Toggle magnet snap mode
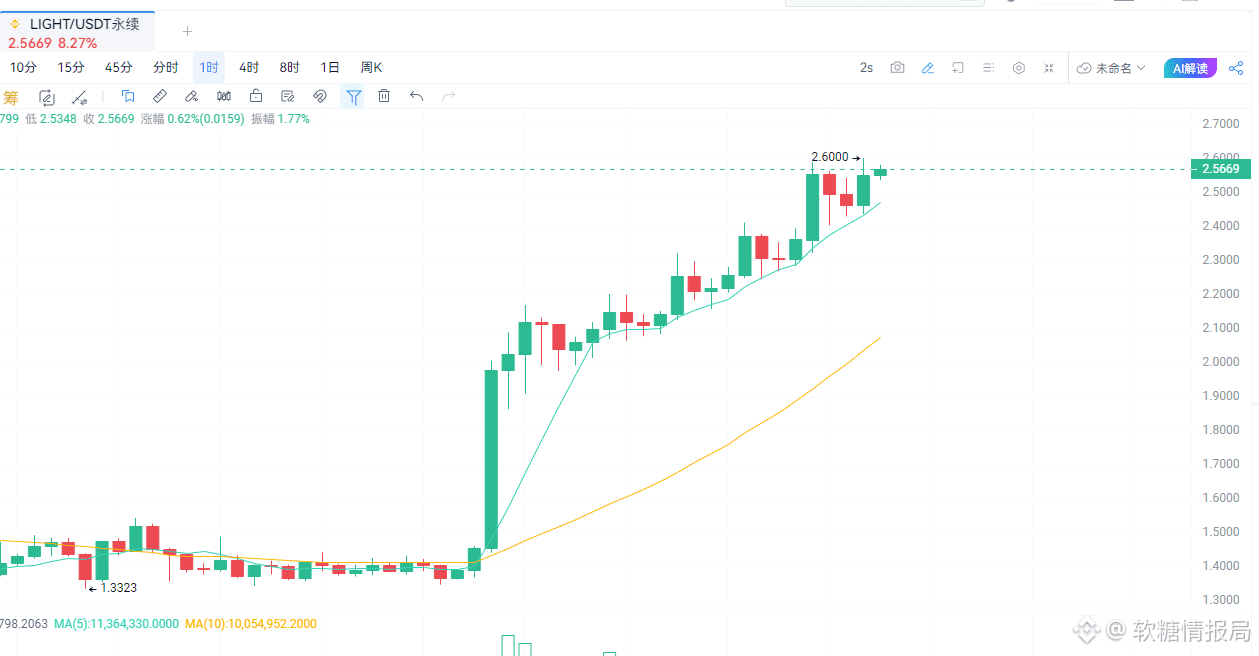1259x656 pixels. coord(319,97)
